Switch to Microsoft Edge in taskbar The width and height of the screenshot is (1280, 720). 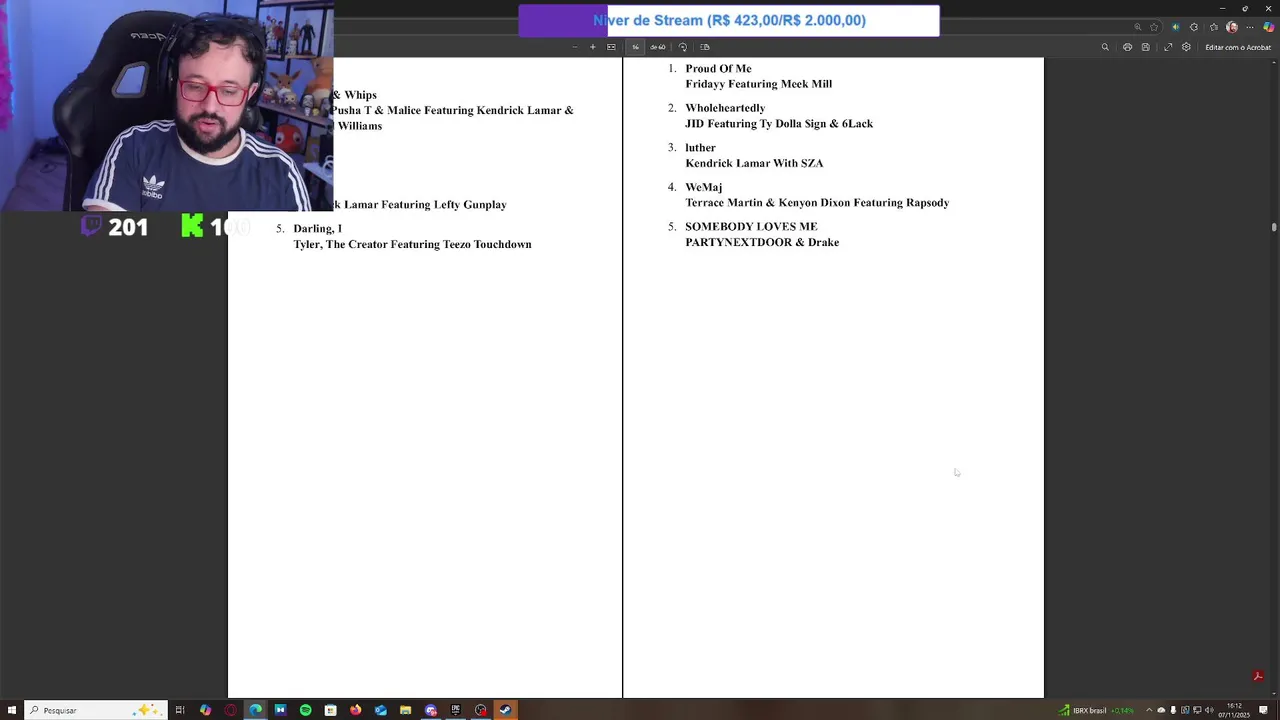click(x=256, y=710)
